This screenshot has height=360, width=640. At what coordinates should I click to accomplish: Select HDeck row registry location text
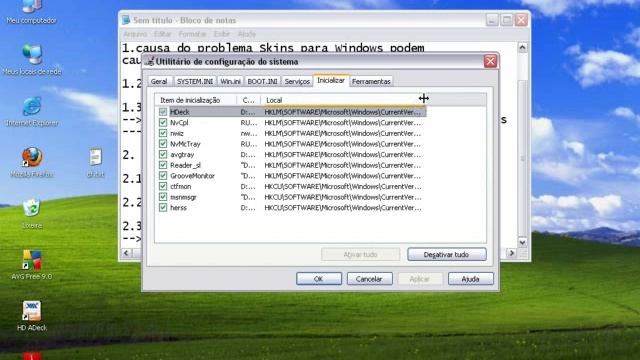342,112
